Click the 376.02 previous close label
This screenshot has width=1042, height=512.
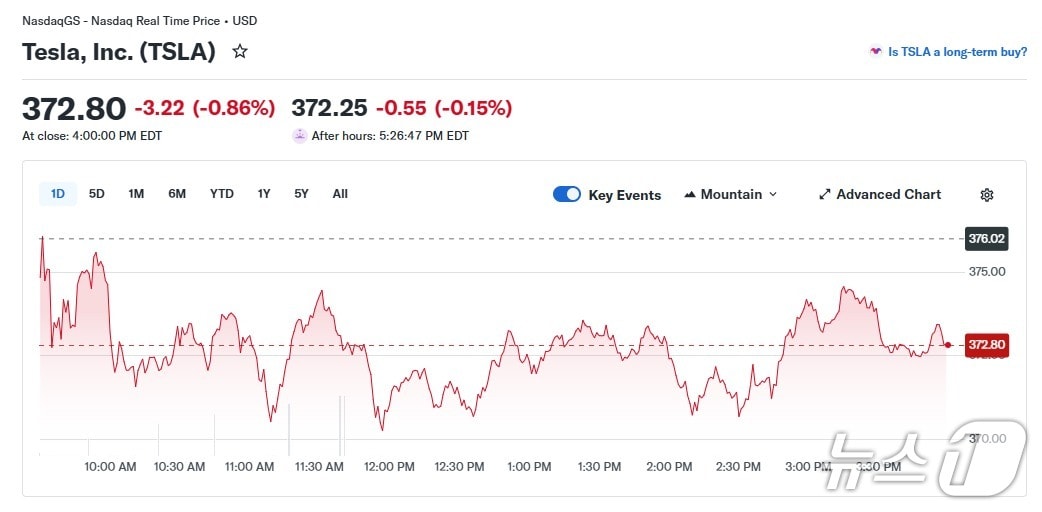point(986,238)
